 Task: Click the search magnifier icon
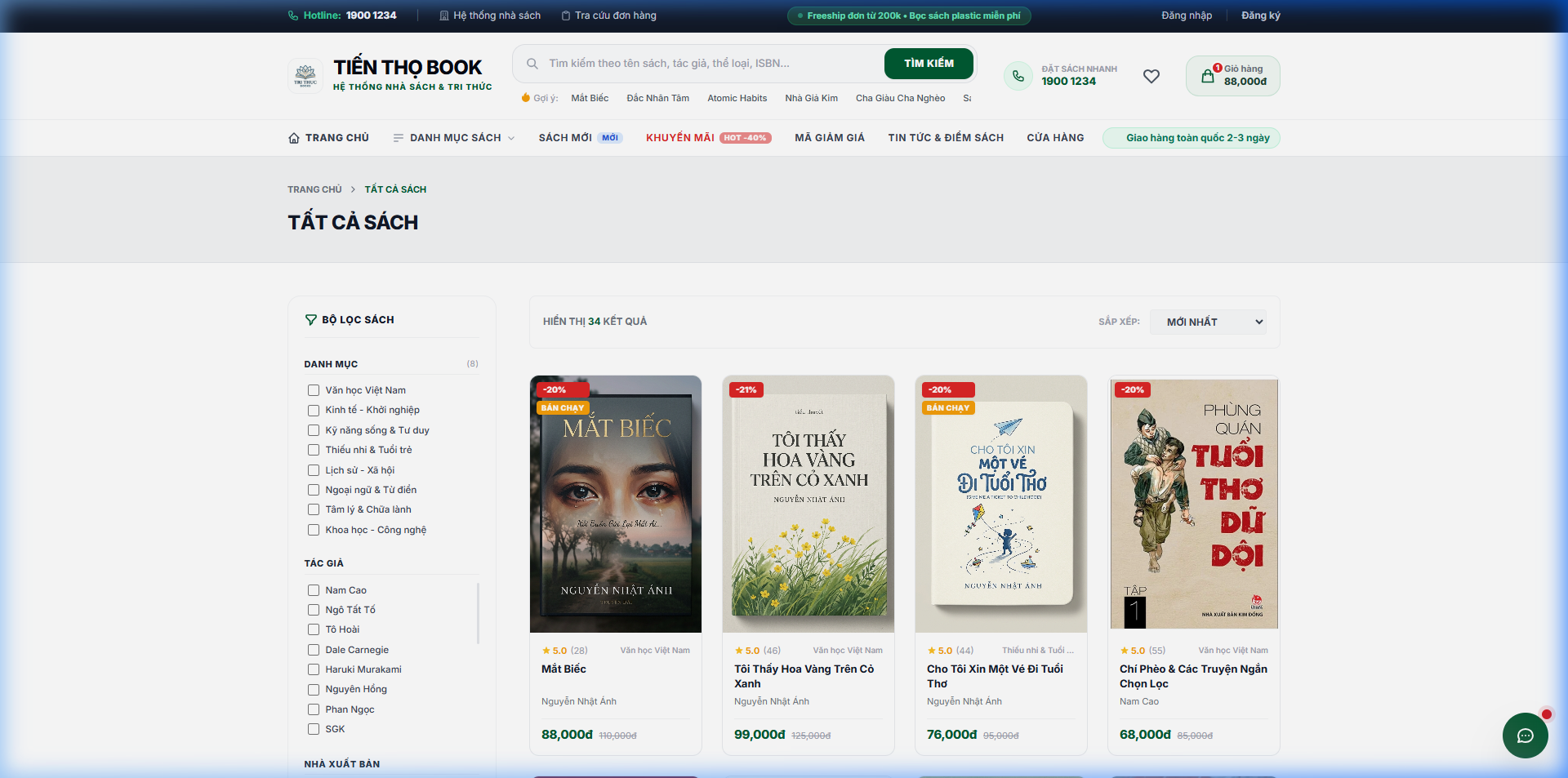point(532,64)
